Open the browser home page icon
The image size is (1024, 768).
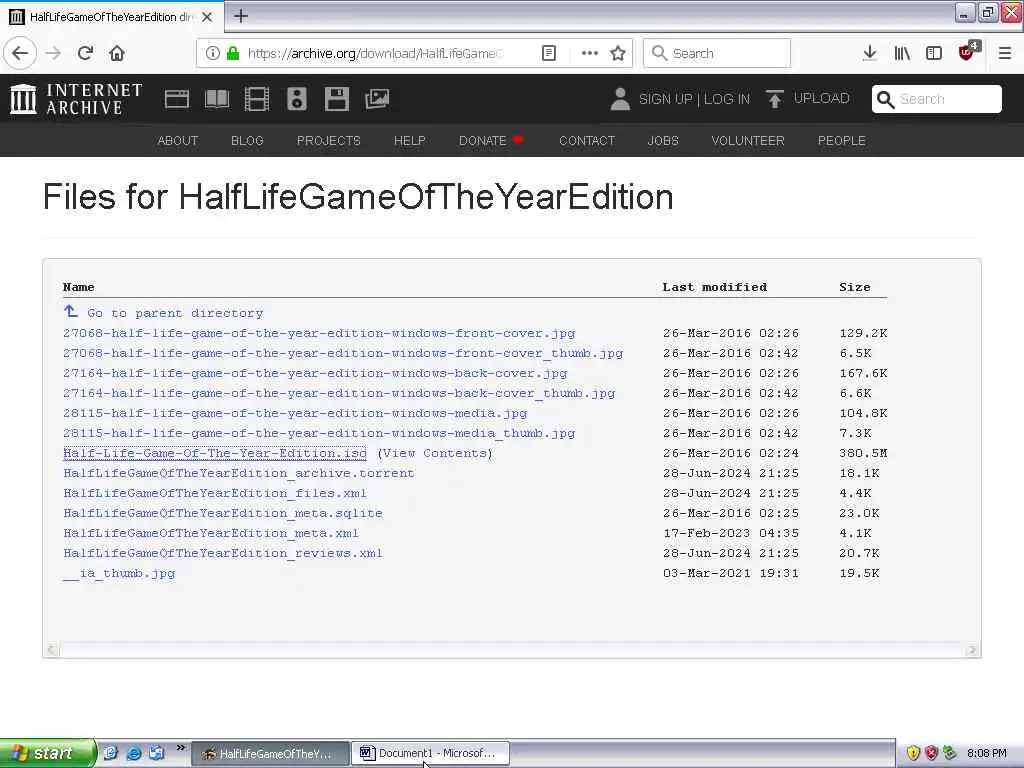pyautogui.click(x=117, y=53)
